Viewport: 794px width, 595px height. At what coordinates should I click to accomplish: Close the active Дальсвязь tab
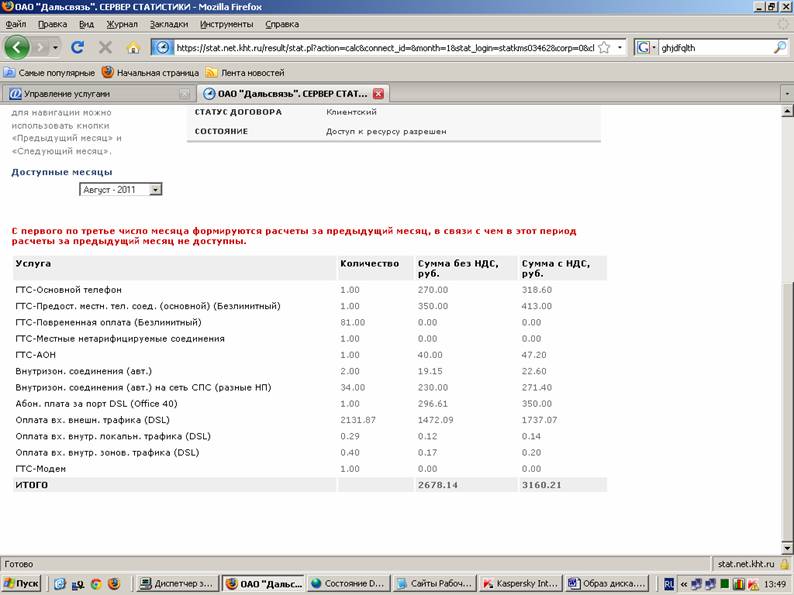point(378,94)
